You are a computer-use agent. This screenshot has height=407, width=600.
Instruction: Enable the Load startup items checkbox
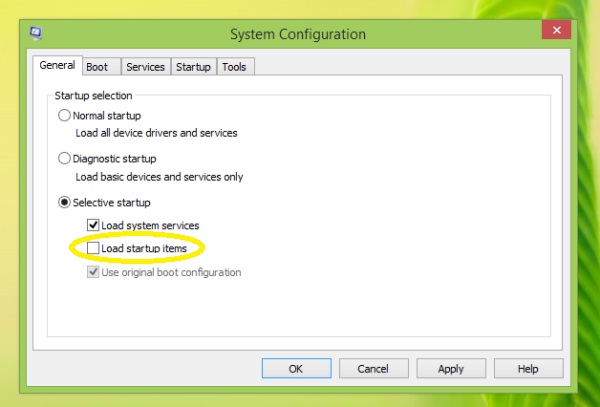pos(93,248)
